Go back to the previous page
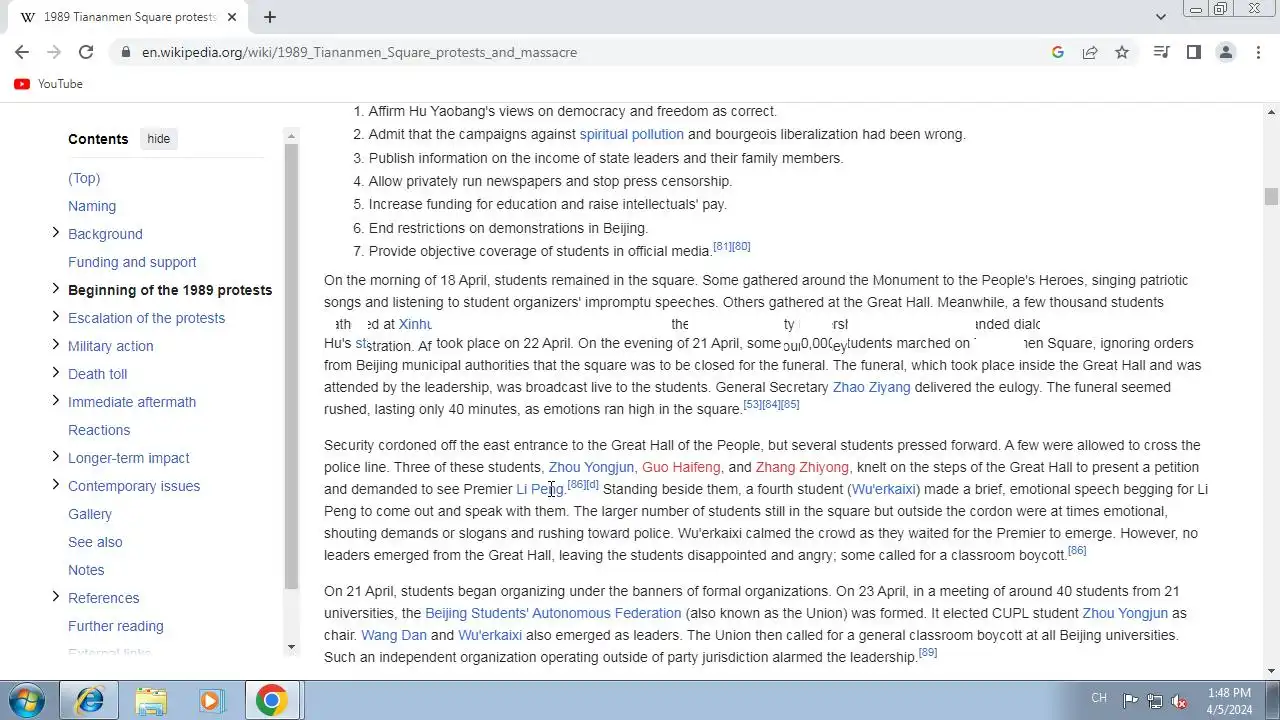This screenshot has width=1280, height=720. [22, 52]
